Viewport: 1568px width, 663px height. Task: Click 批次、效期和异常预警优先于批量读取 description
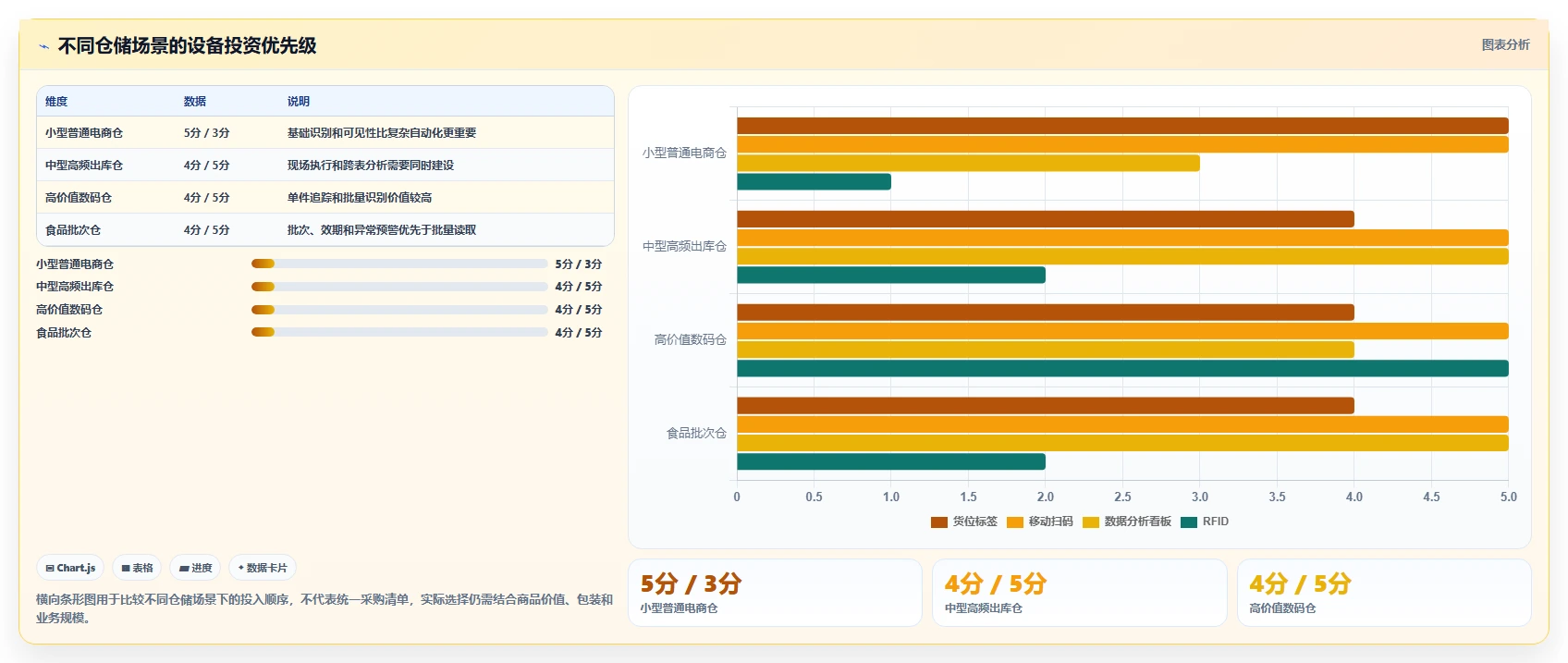382,230
